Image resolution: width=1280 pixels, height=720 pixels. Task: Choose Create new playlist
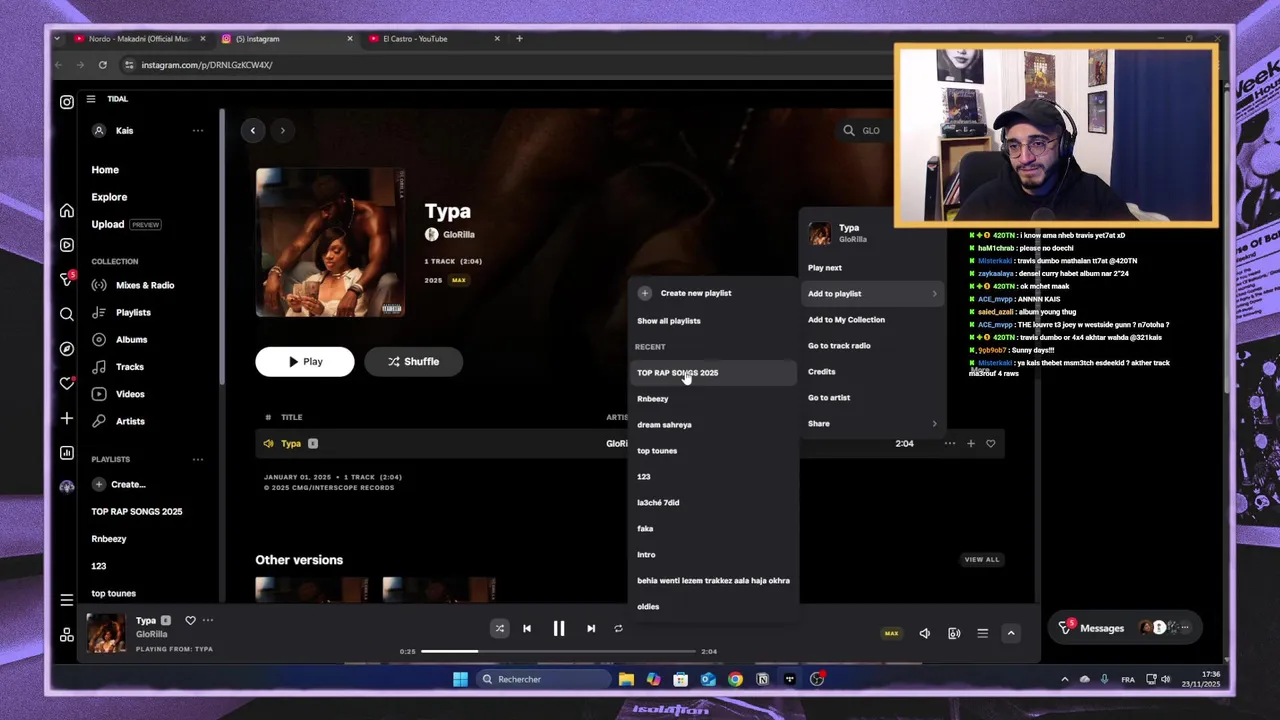[x=714, y=293]
